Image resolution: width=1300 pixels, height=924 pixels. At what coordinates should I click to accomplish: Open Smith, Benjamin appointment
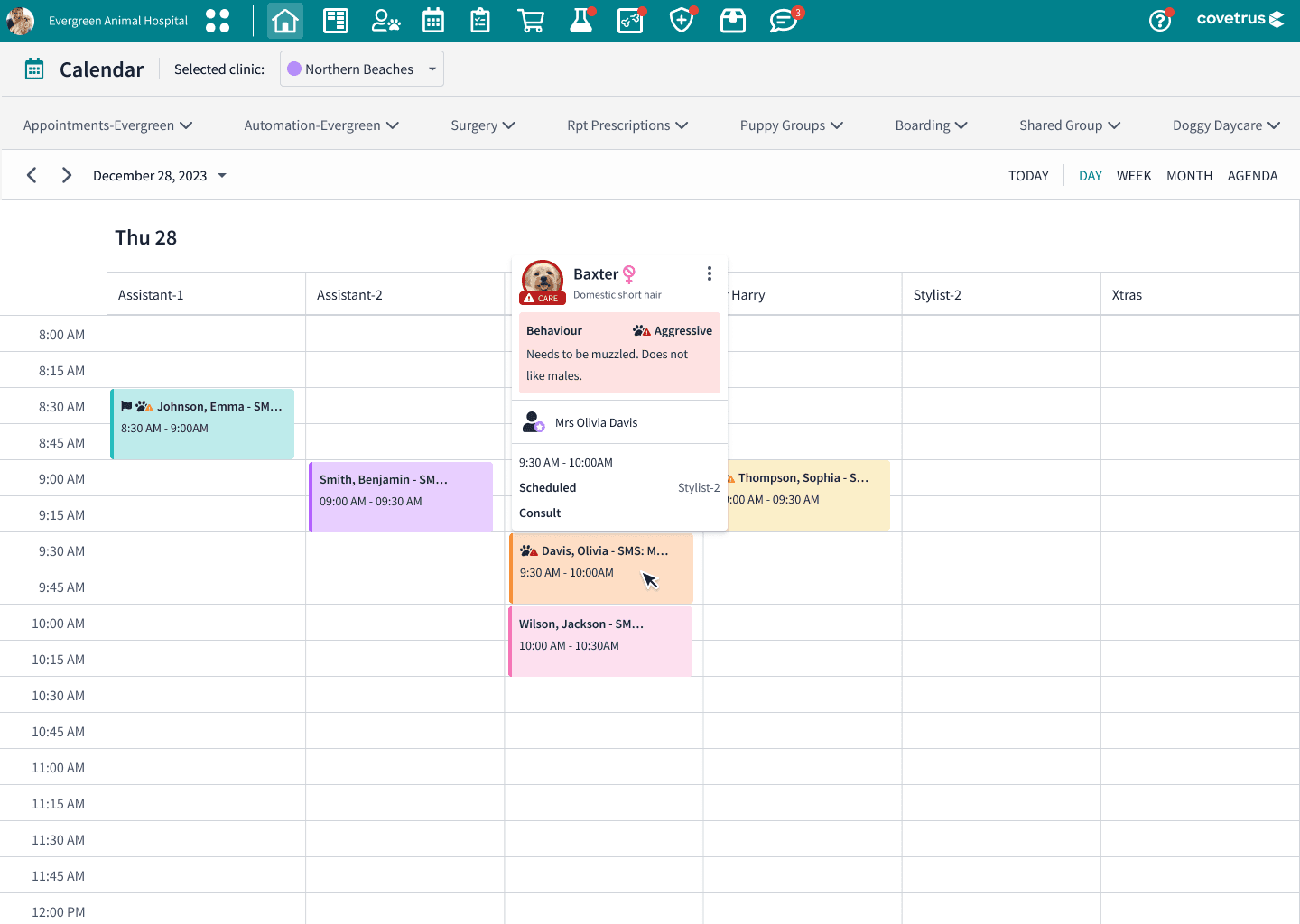pyautogui.click(x=401, y=496)
